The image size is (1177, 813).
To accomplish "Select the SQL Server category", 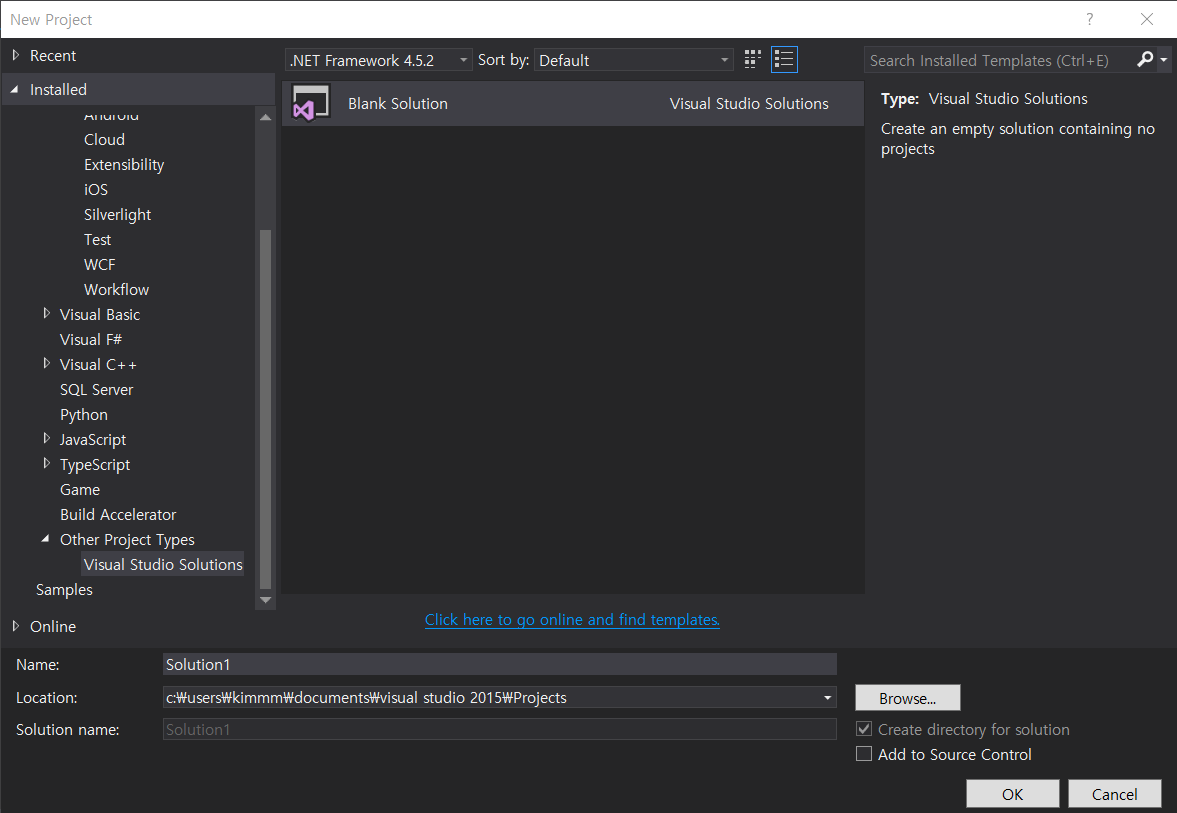I will [96, 390].
